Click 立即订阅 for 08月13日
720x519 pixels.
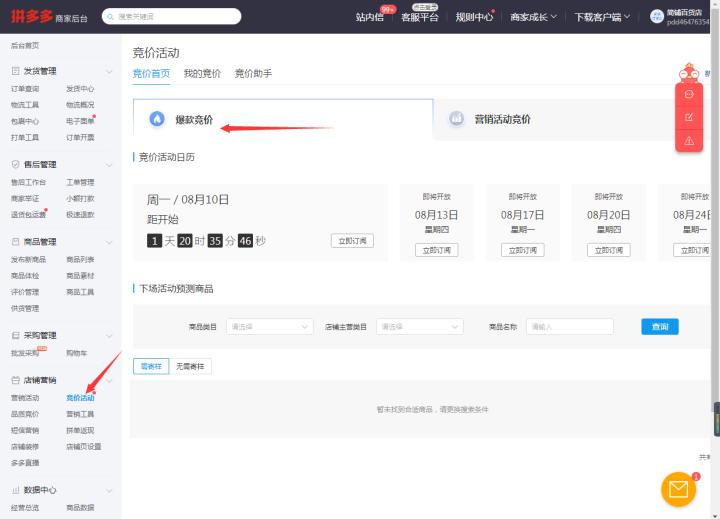tap(437, 250)
